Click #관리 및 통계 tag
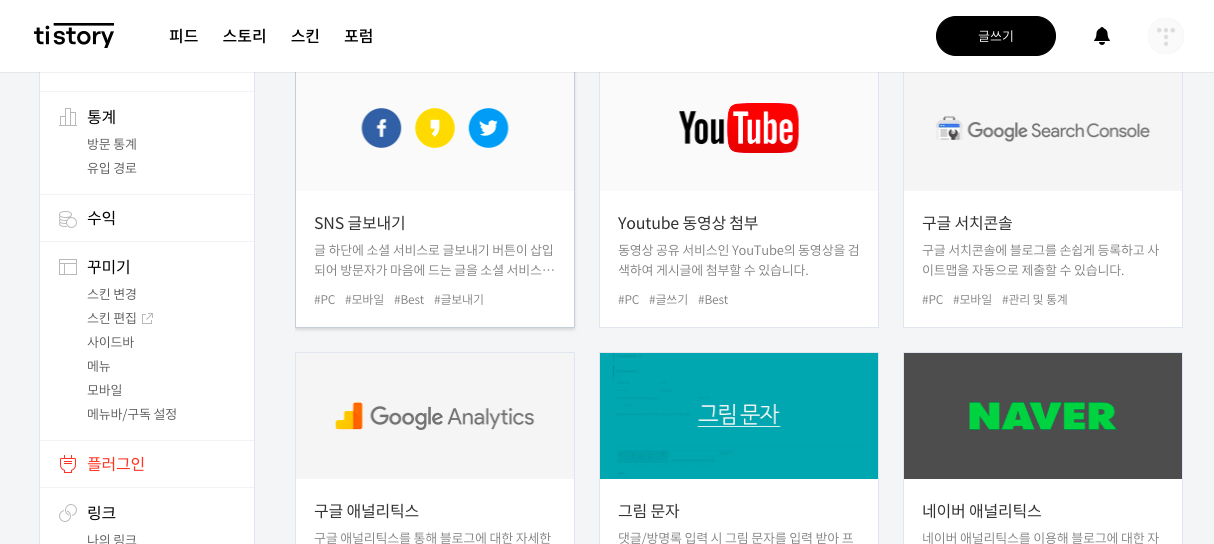Screen dimensions: 1214x544 click(1035, 299)
